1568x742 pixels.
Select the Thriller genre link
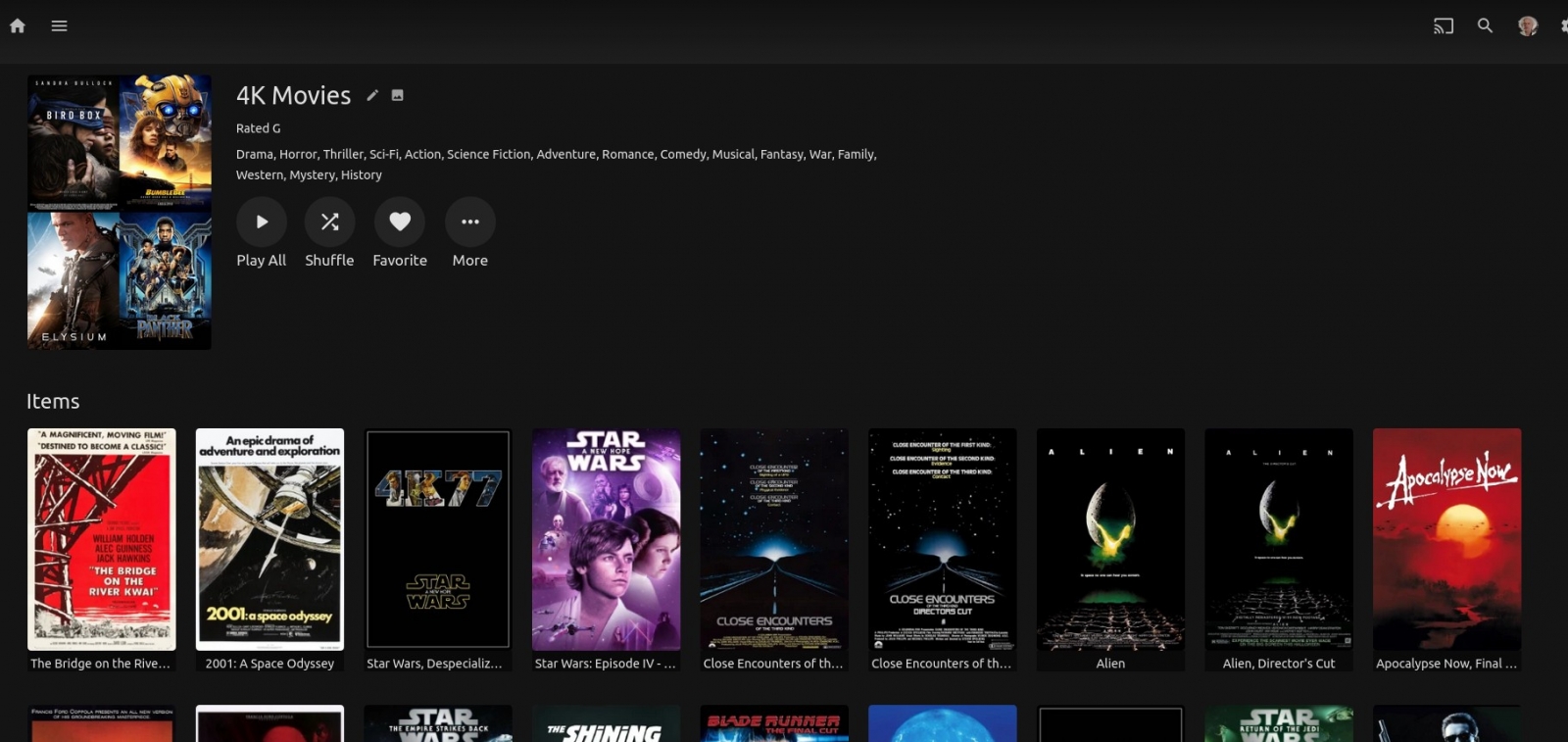pos(343,154)
